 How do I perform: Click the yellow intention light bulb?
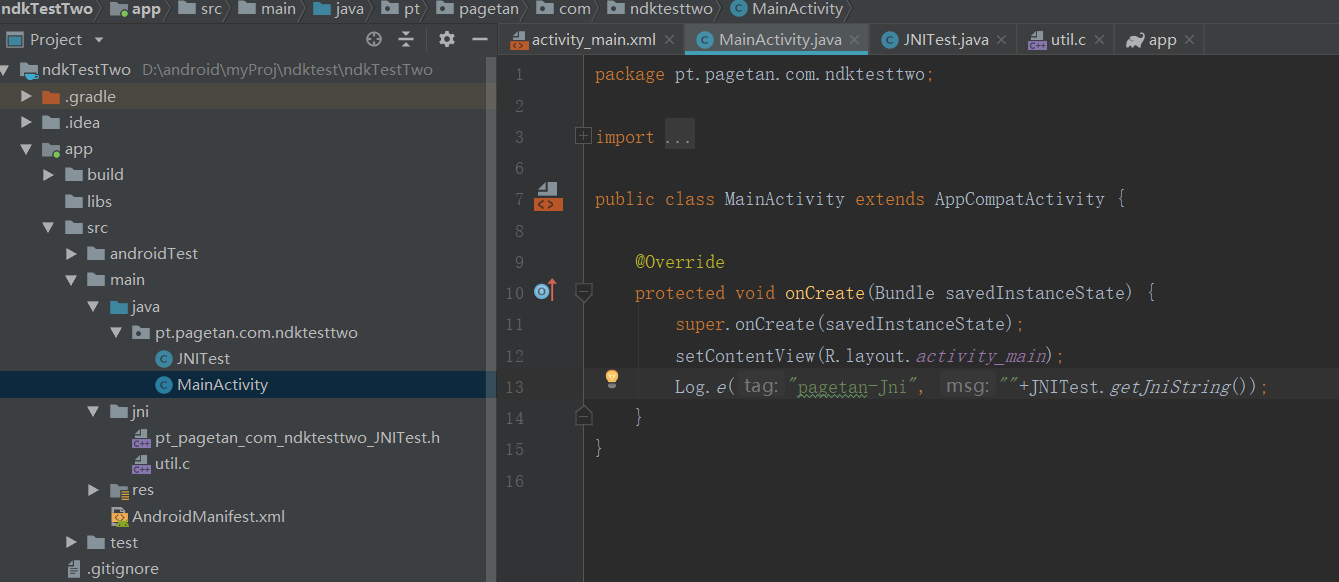tap(612, 379)
